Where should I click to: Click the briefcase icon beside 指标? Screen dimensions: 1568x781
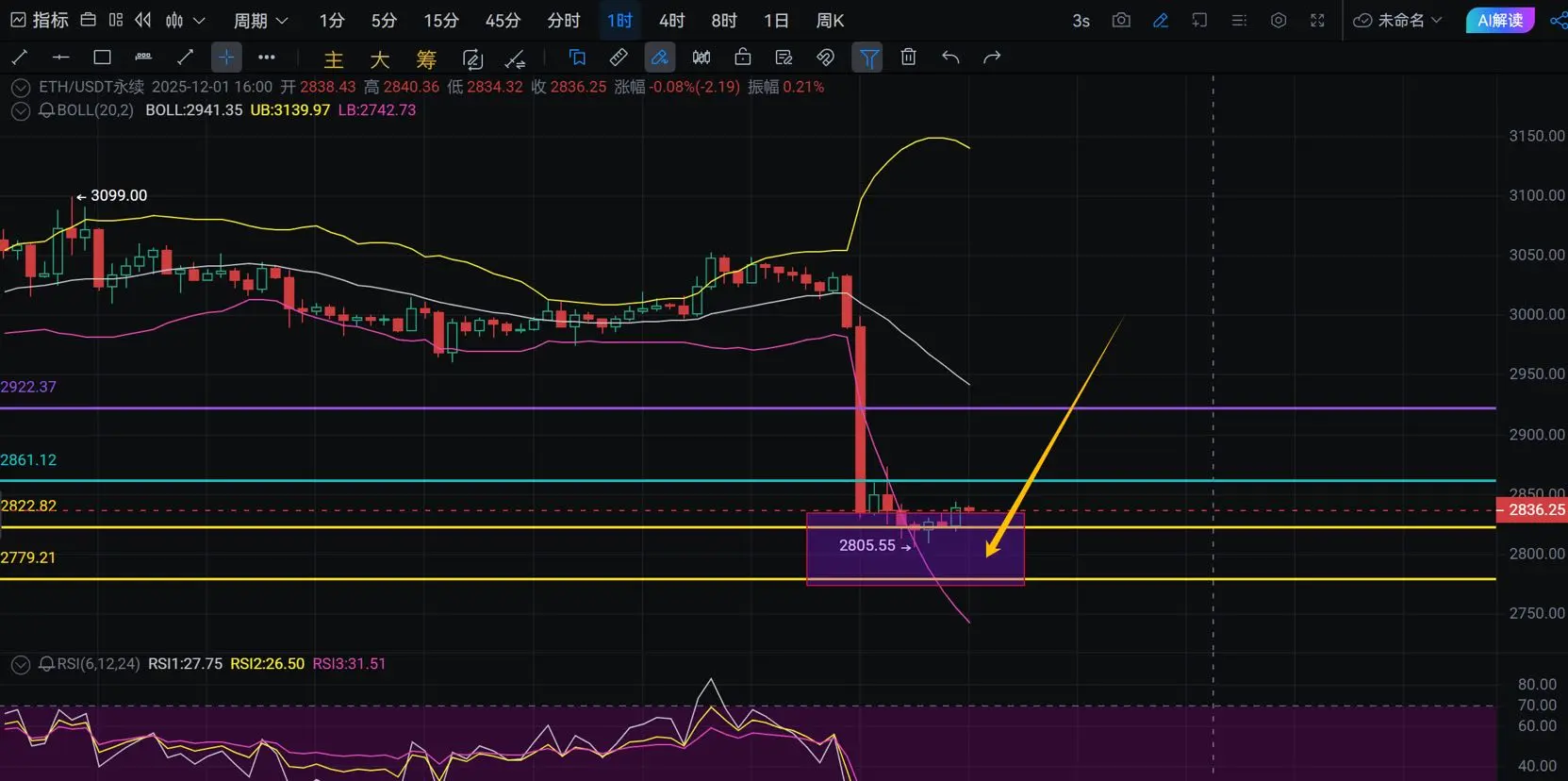click(x=88, y=20)
